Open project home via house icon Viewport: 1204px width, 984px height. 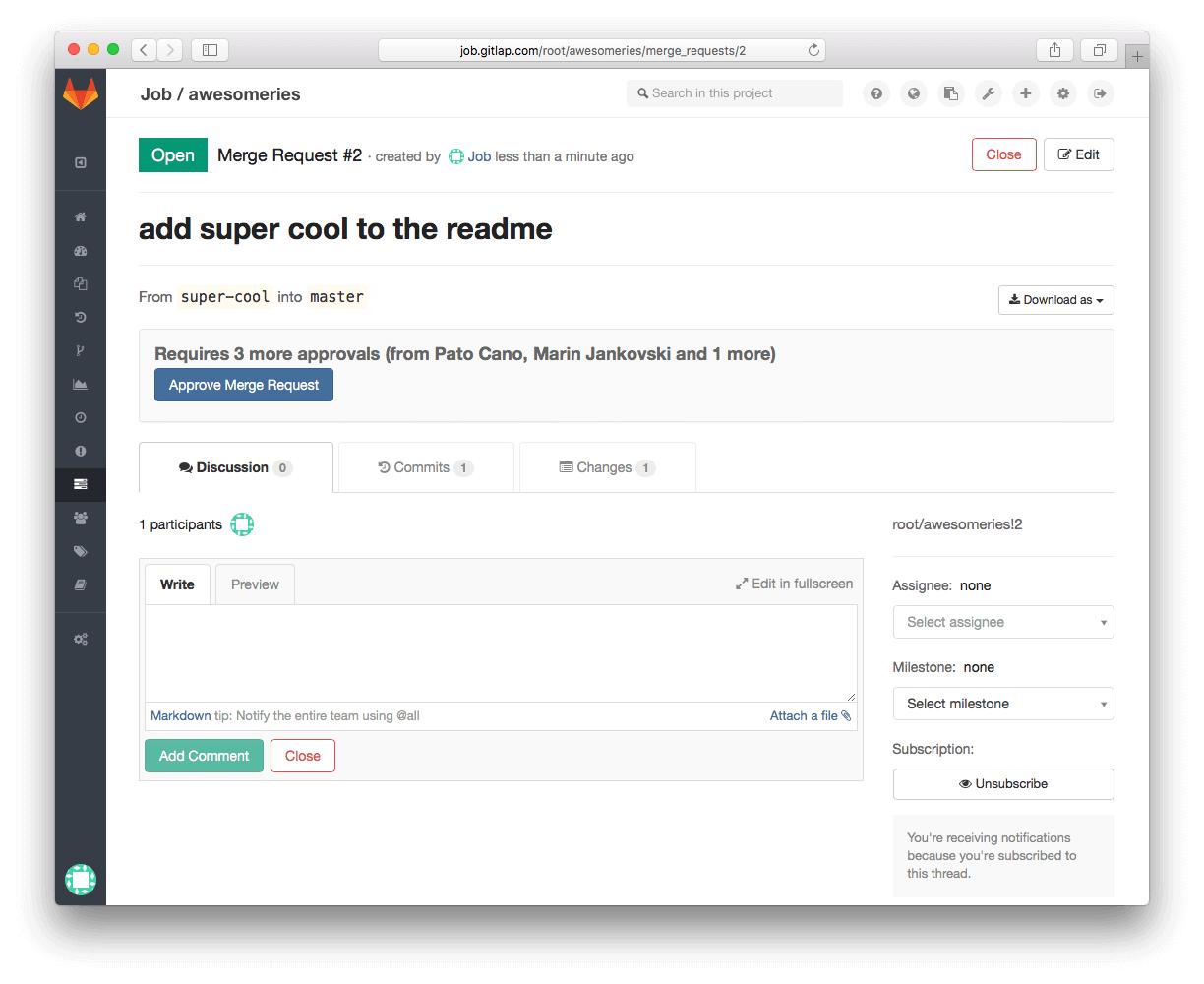(81, 217)
